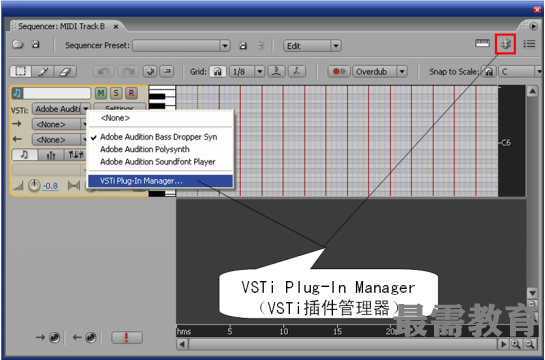Close the window with the red X

(x=537, y=10)
